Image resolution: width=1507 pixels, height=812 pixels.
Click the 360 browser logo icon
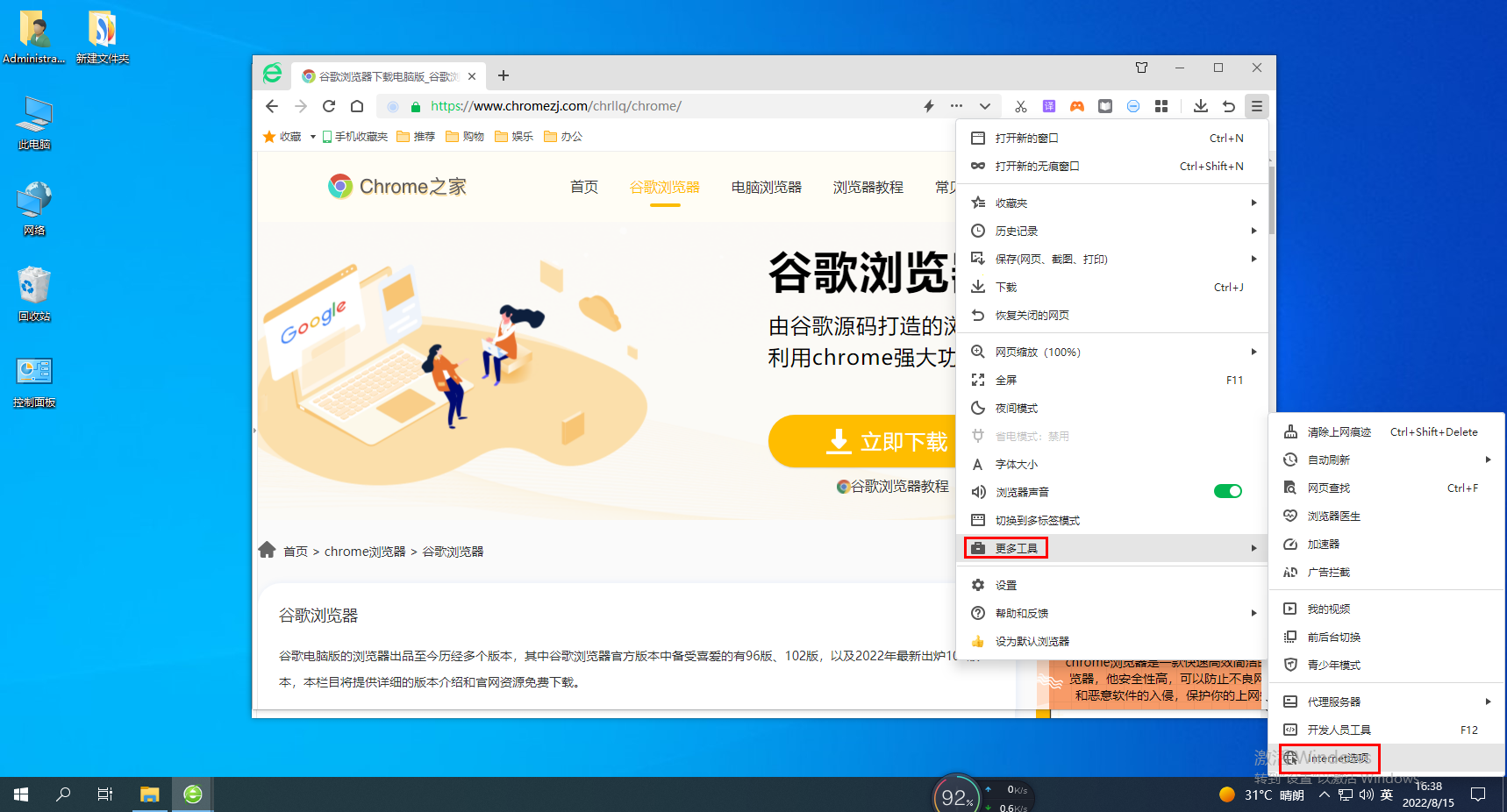click(273, 74)
